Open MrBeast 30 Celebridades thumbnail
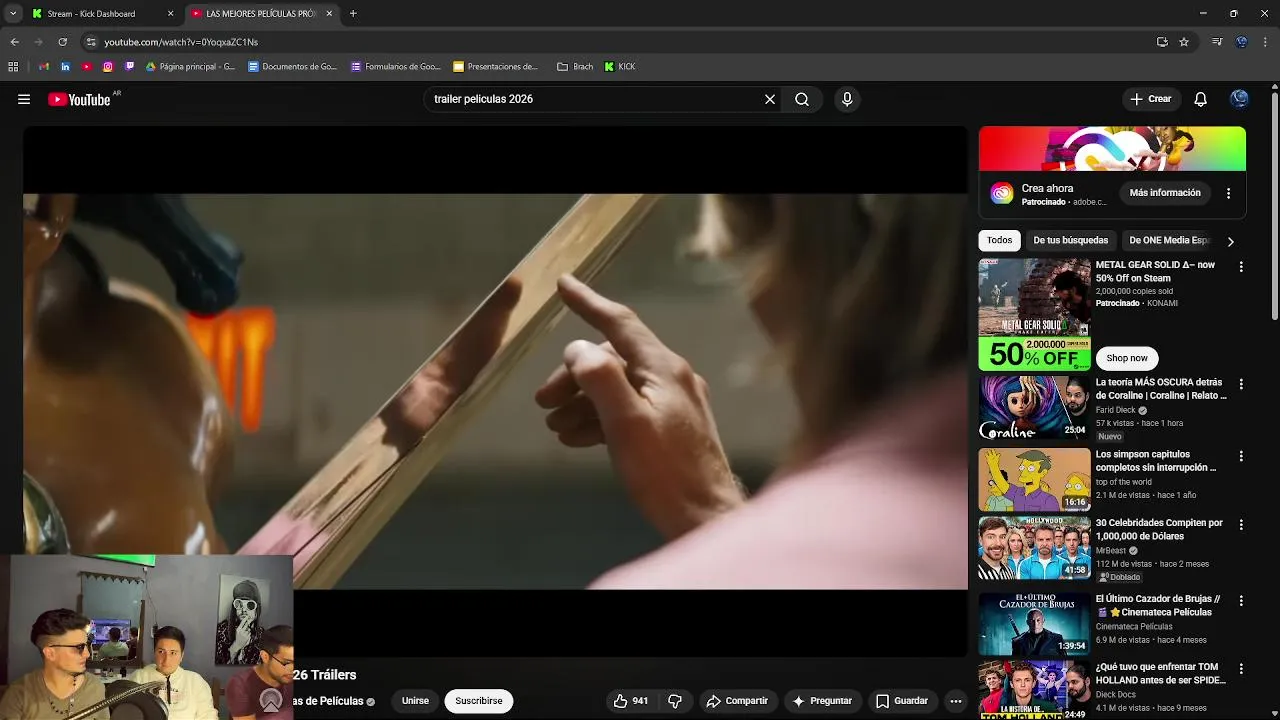Image resolution: width=1280 pixels, height=720 pixels. (1034, 547)
